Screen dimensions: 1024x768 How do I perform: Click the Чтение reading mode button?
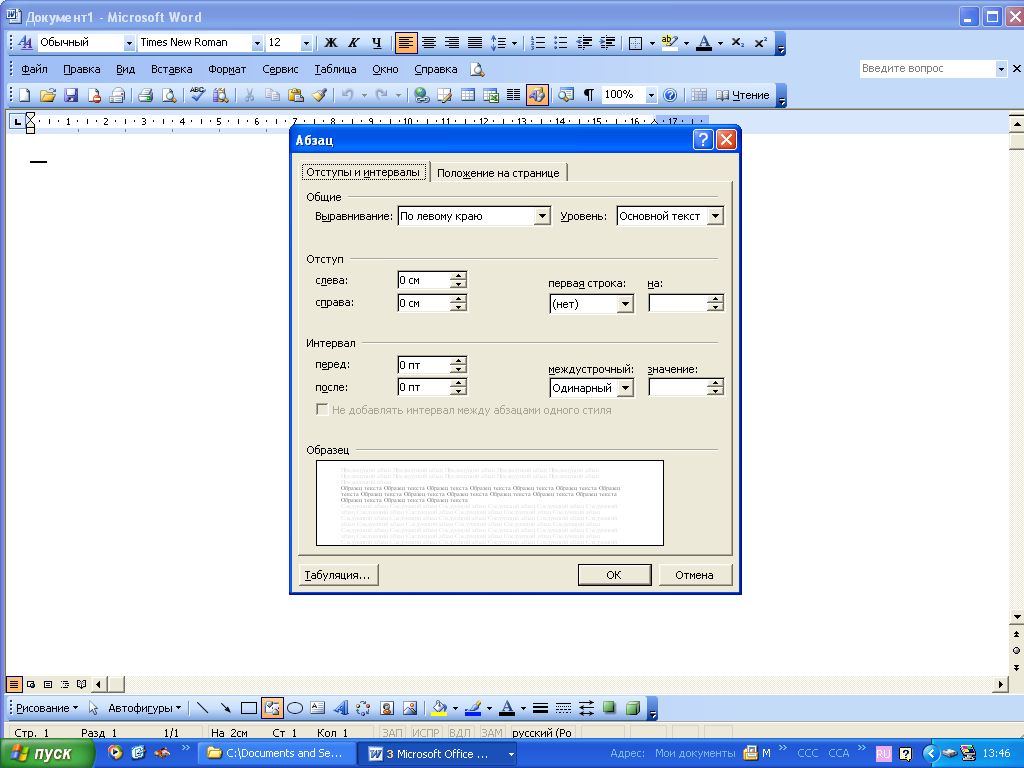[743, 95]
